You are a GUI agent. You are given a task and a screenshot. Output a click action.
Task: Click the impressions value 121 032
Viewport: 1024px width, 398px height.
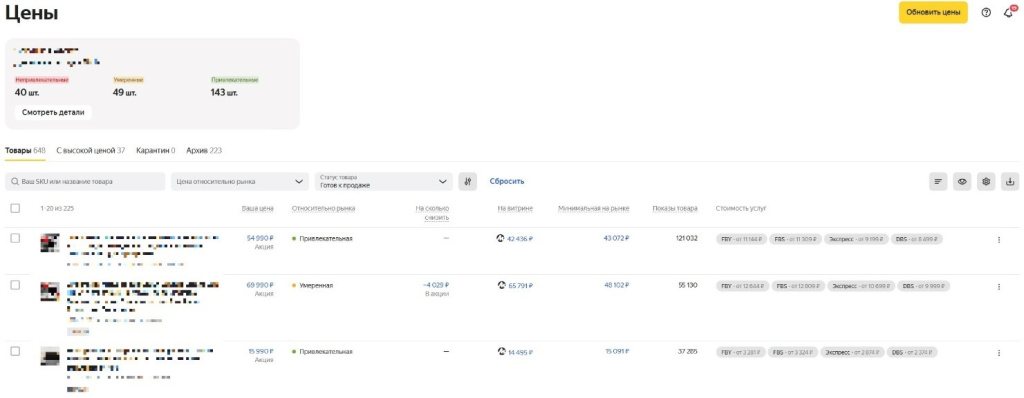[686, 239]
